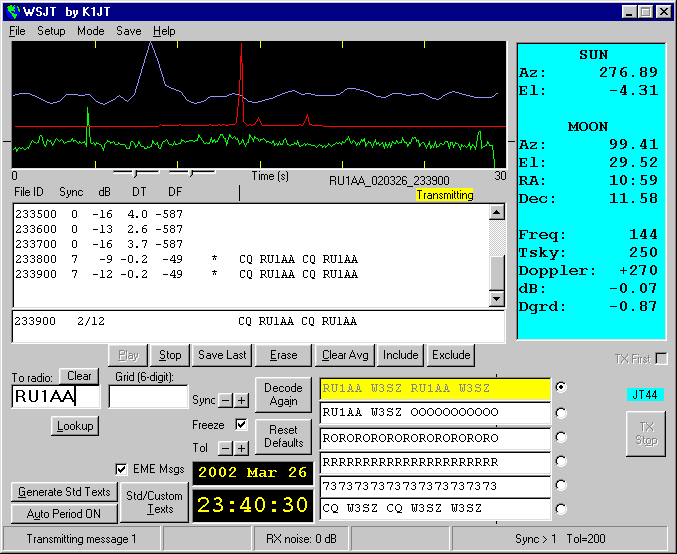This screenshot has width=677, height=554.
Task: Toggle the Freeze checkbox
Action: tap(241, 424)
